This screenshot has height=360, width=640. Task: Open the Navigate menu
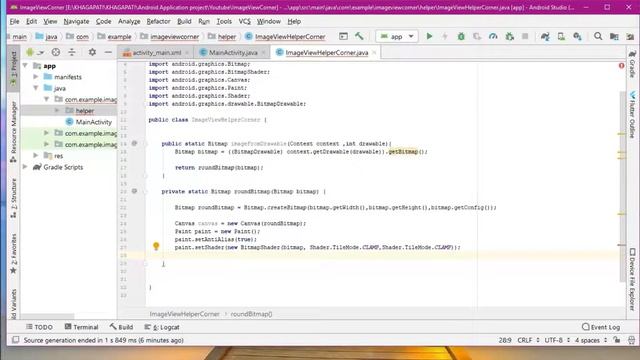(76, 21)
